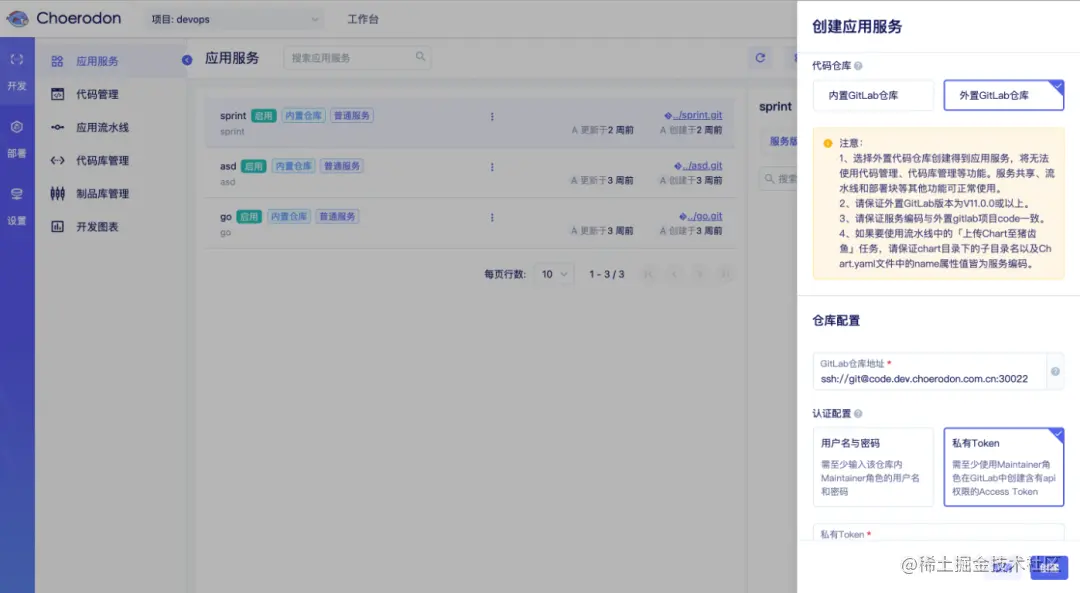Click the 启用 tag on sprint row
The height and width of the screenshot is (593, 1080).
pyautogui.click(x=264, y=116)
